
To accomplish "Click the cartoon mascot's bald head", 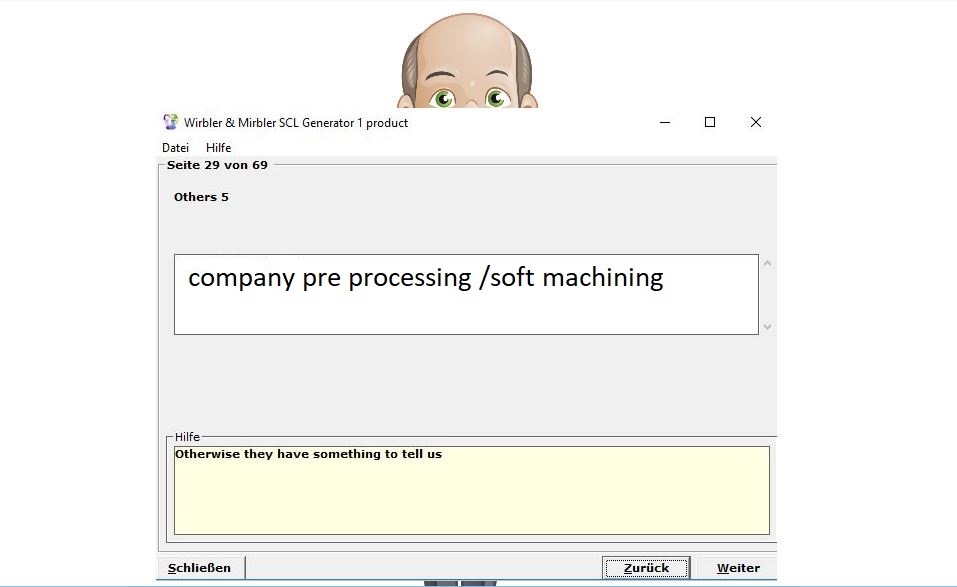I will [468, 42].
